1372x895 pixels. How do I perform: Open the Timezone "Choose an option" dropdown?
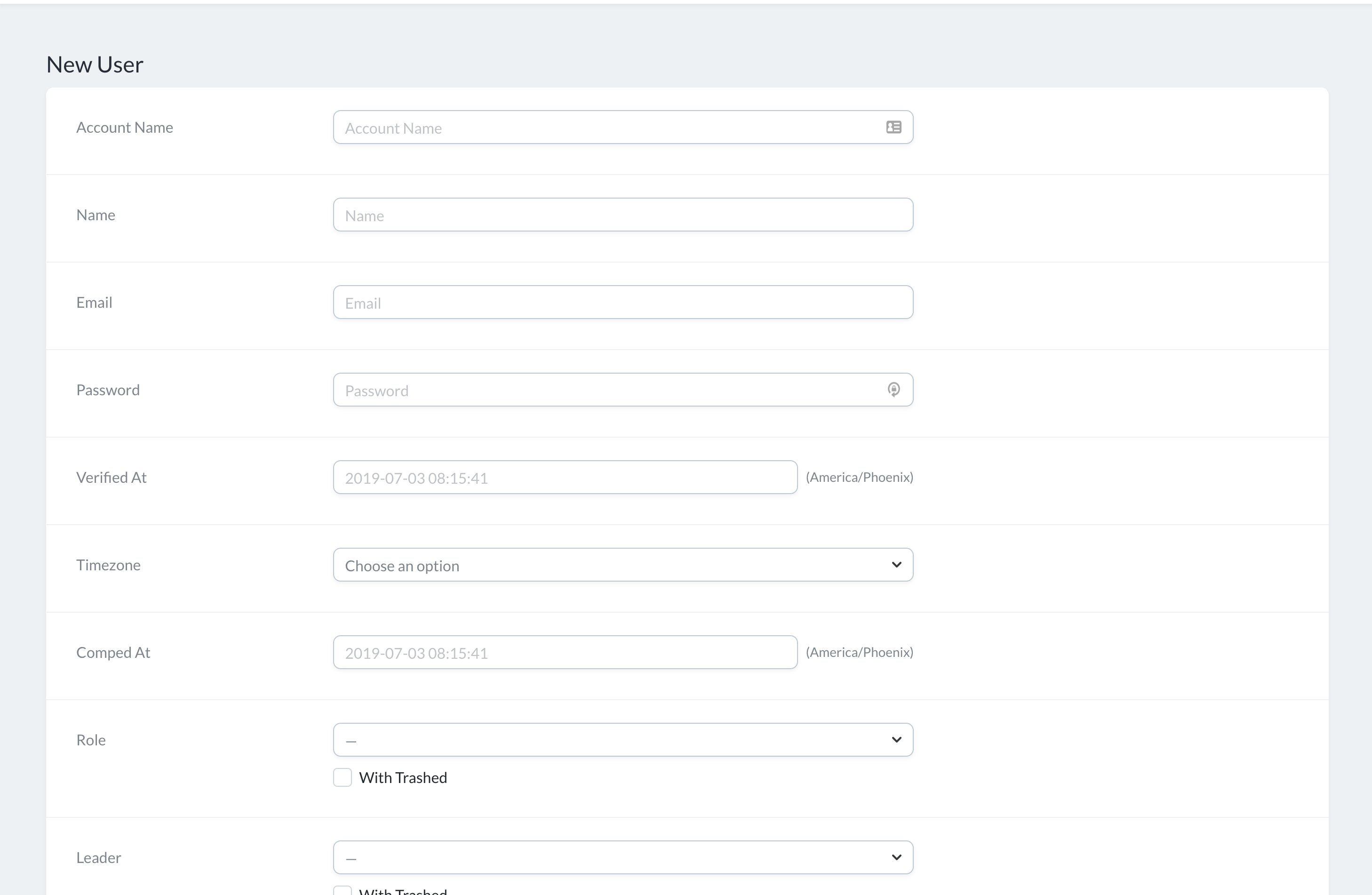click(622, 565)
